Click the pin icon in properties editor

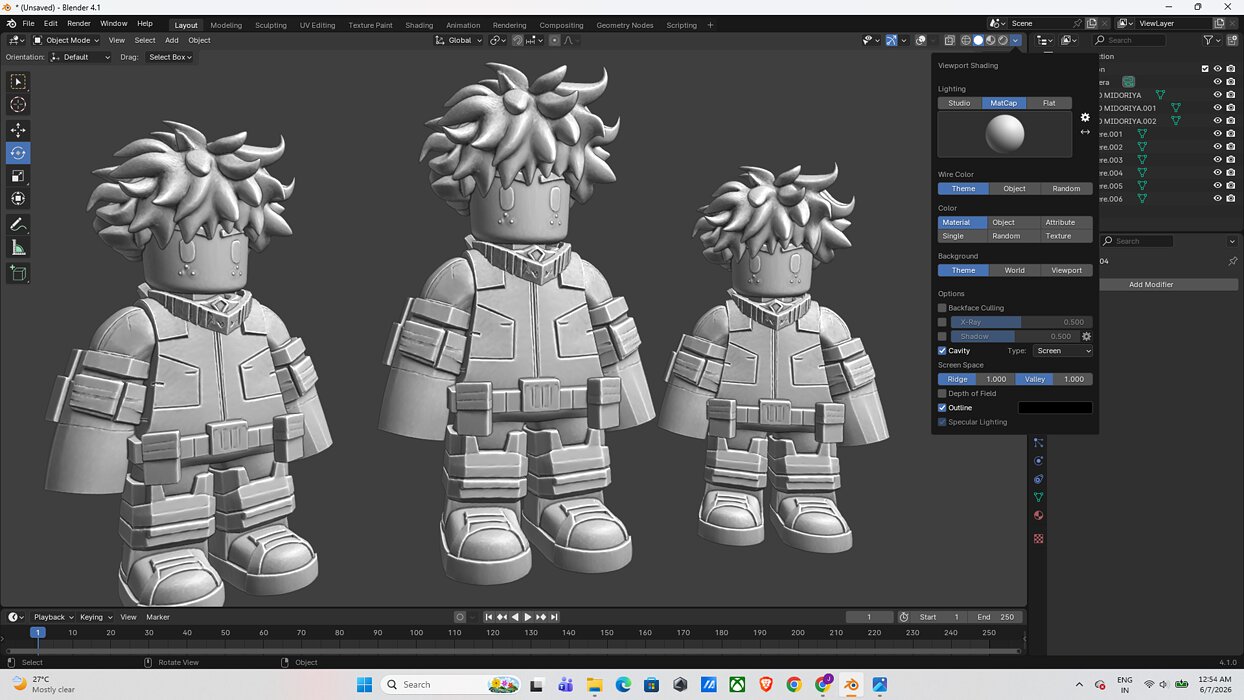coord(1232,261)
